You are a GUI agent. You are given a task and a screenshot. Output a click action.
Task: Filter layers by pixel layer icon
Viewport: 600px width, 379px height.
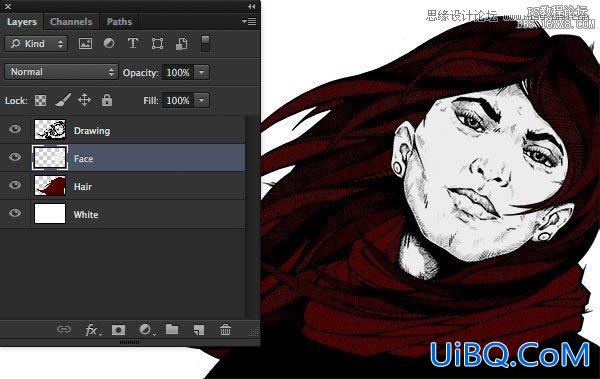85,43
